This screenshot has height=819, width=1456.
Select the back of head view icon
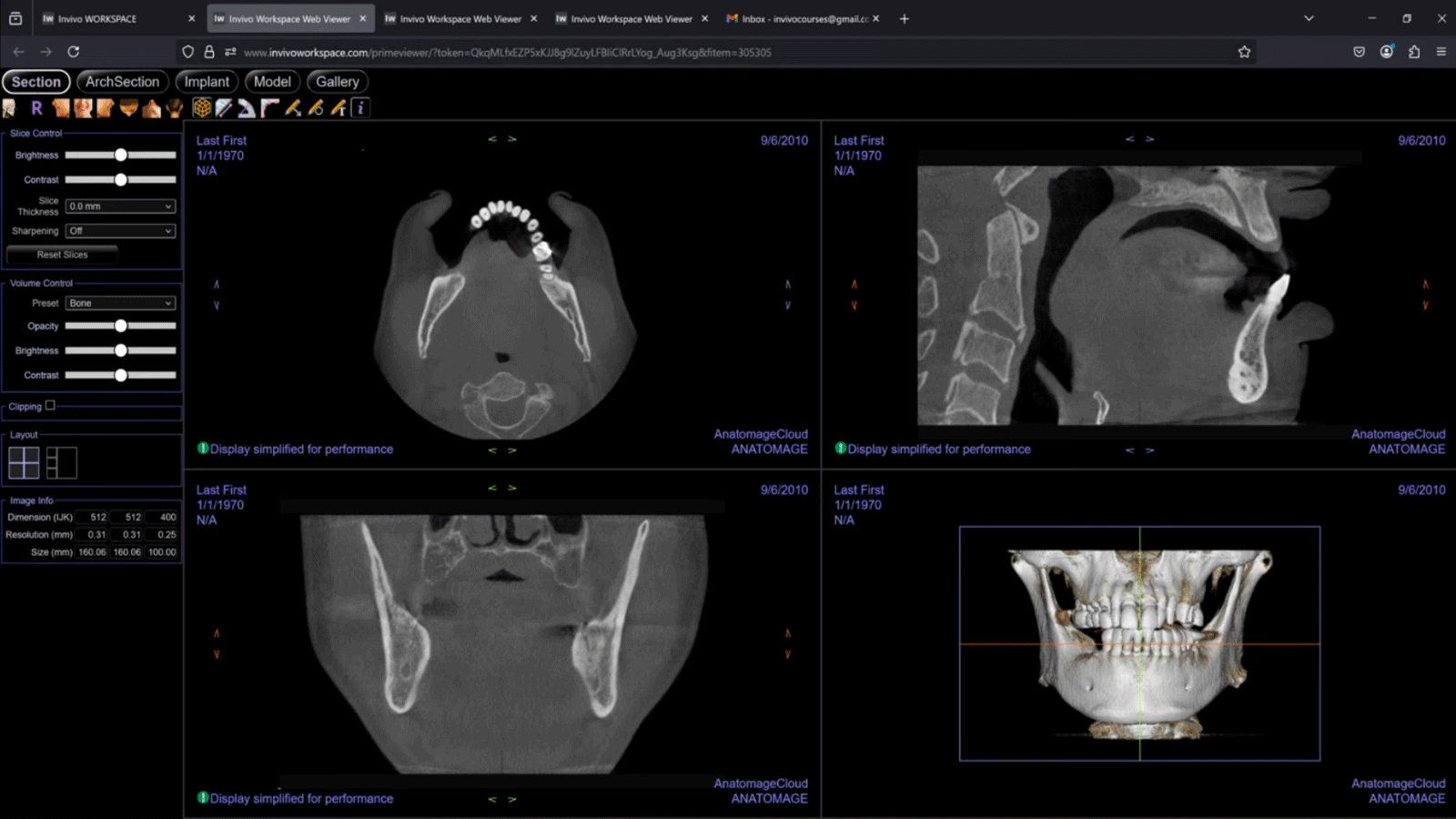click(175, 108)
